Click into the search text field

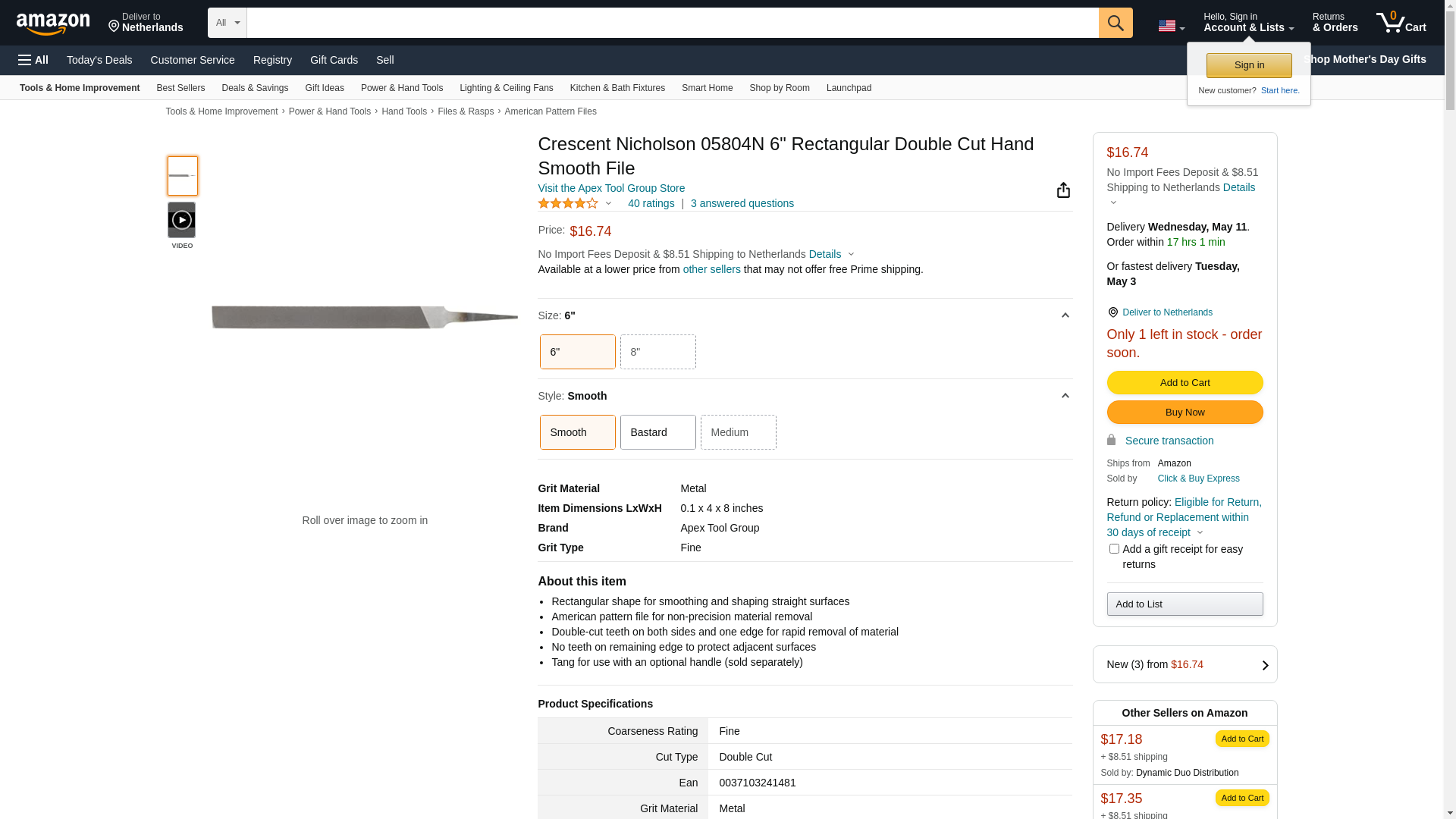point(672,23)
